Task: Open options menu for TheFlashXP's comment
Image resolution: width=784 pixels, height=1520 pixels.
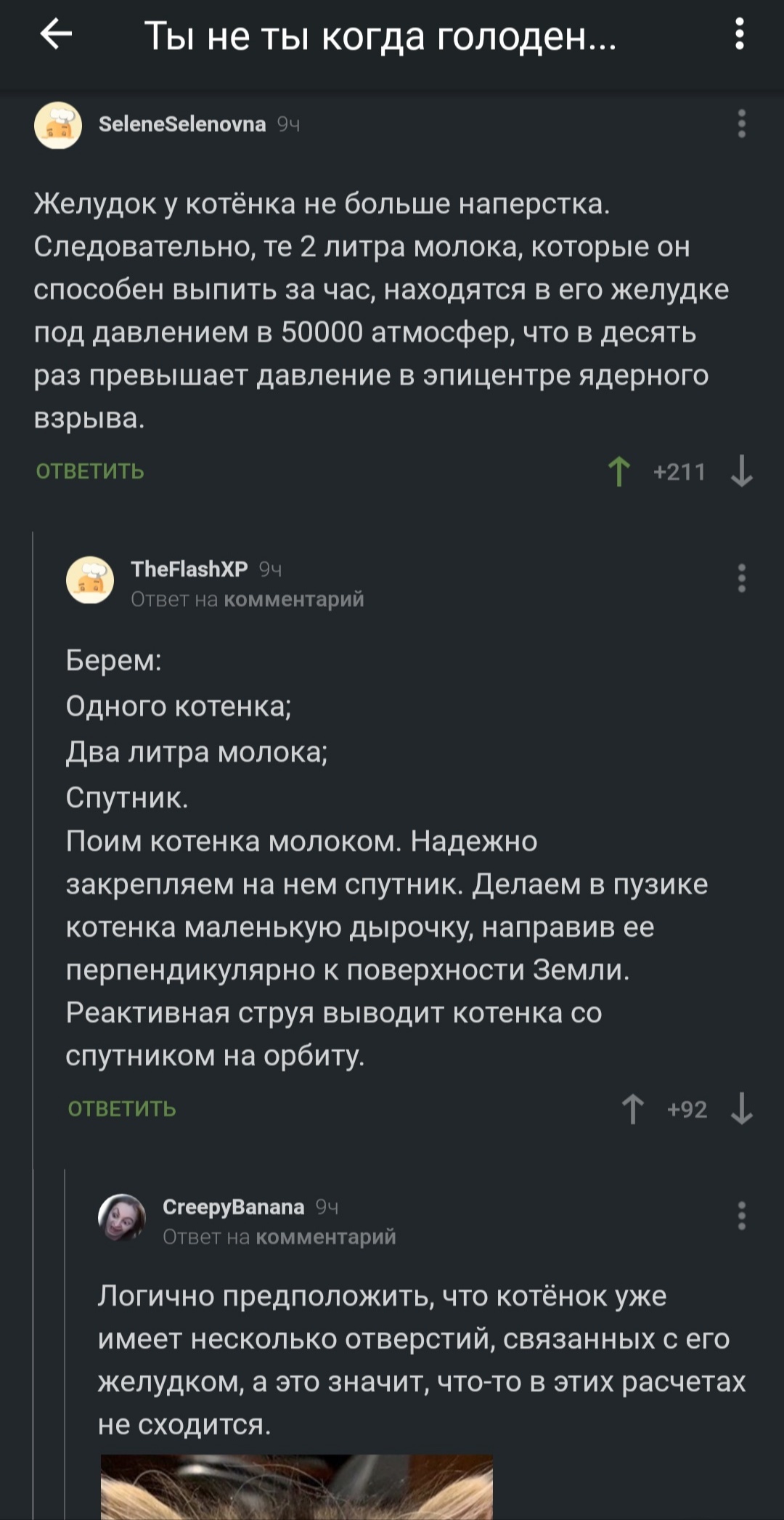Action: [x=741, y=578]
